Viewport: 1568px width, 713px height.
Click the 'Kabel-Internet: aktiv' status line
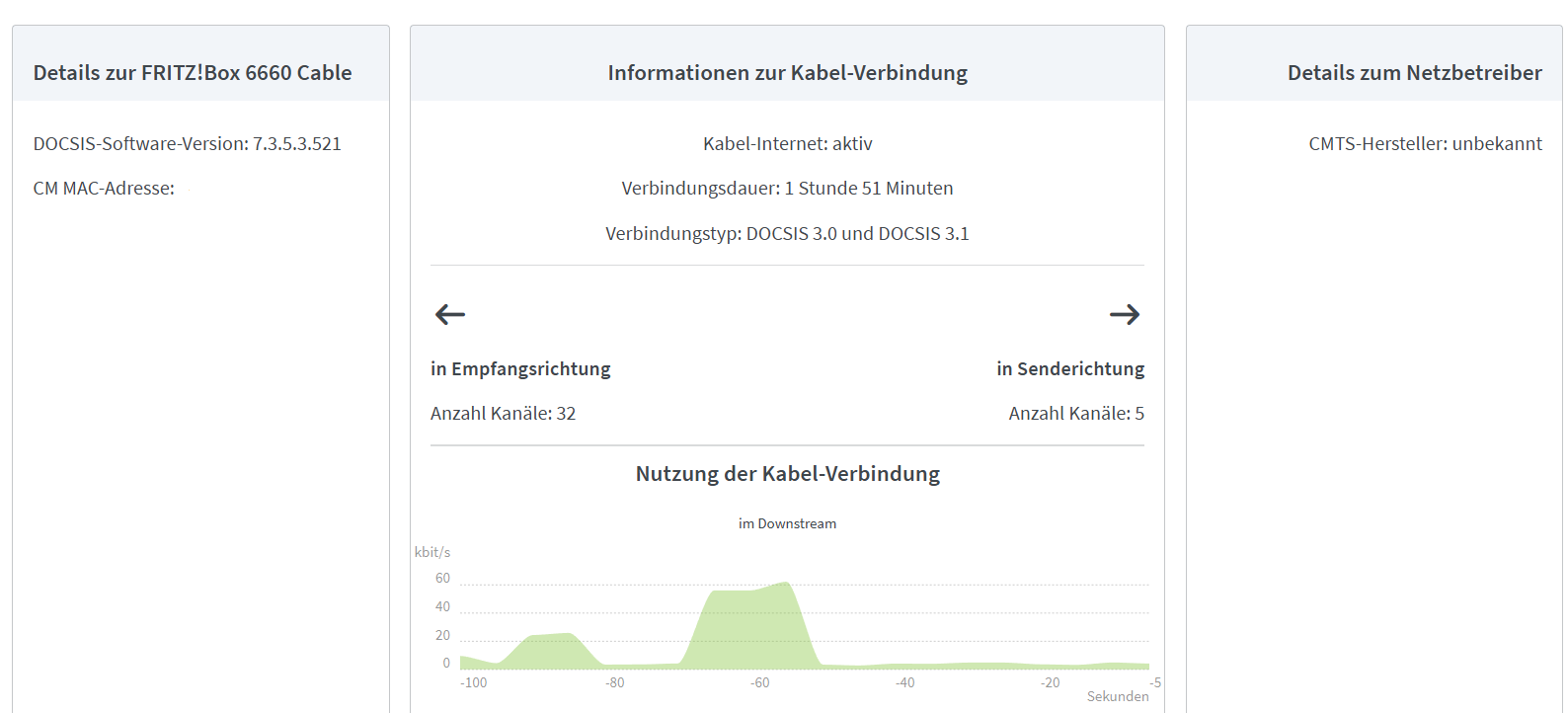[788, 144]
